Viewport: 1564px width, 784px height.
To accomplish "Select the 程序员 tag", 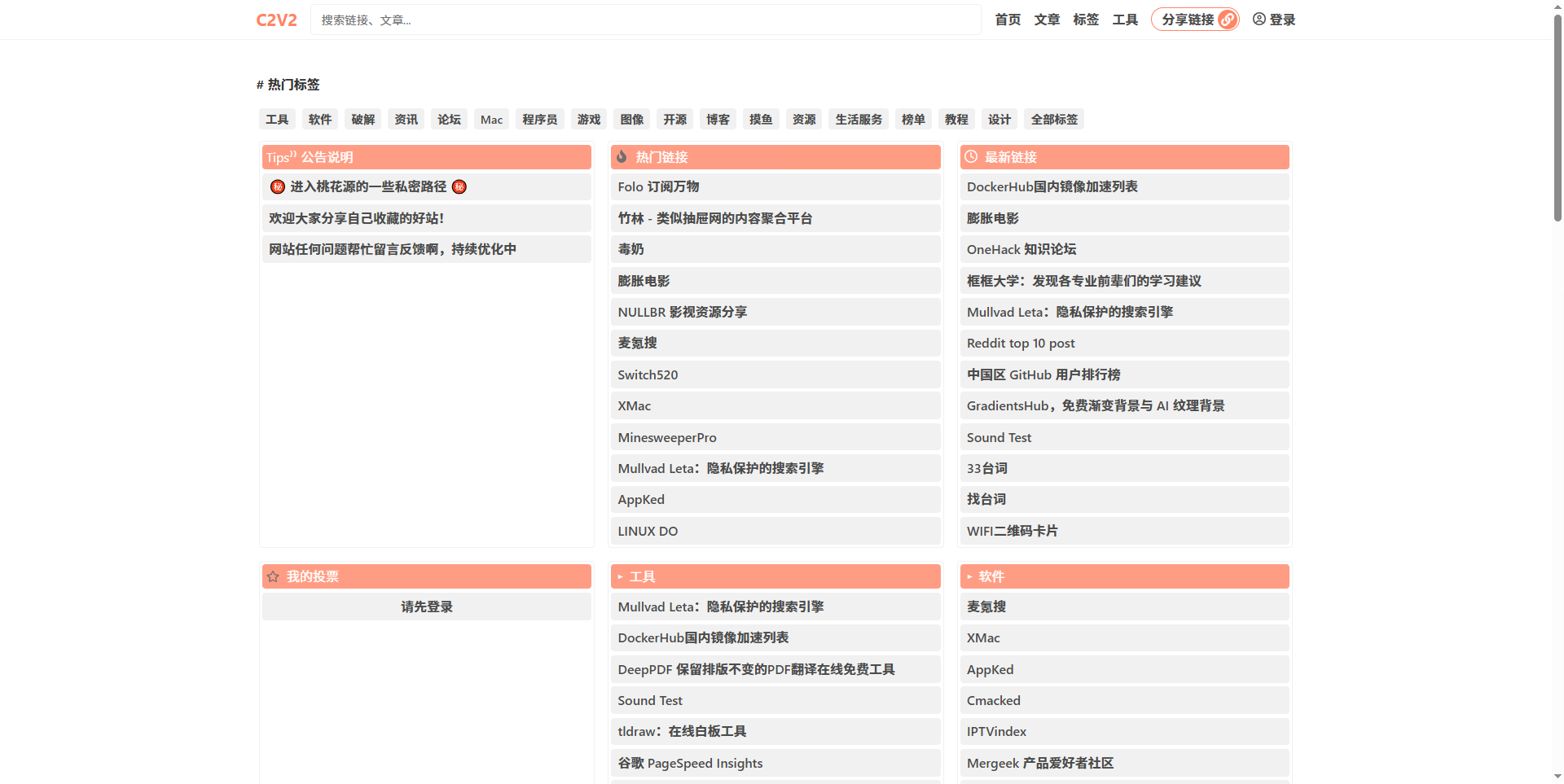I will coord(539,120).
